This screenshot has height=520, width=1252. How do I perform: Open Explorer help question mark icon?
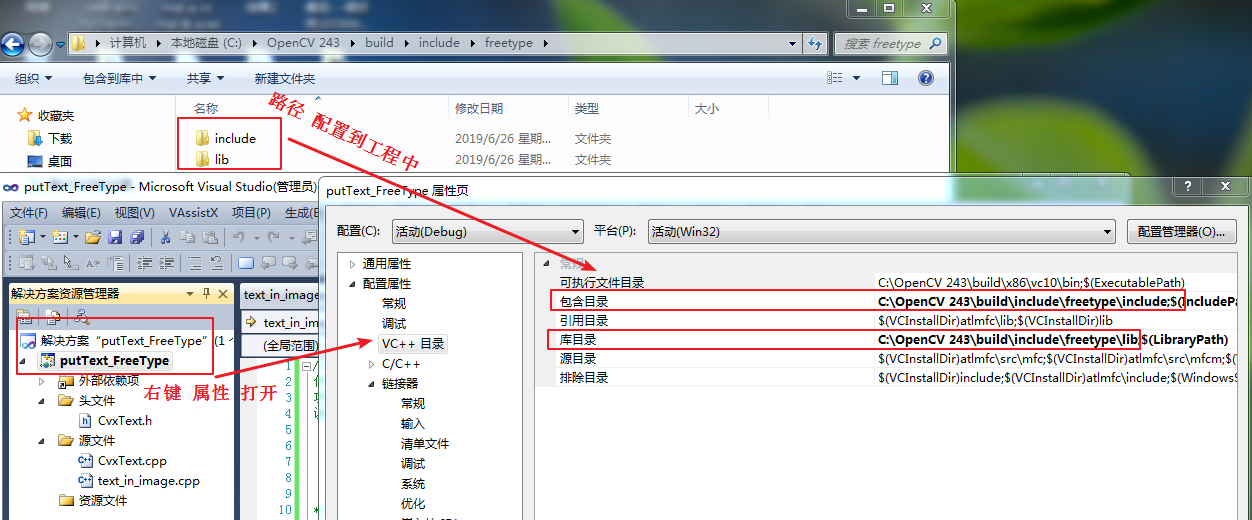(925, 78)
